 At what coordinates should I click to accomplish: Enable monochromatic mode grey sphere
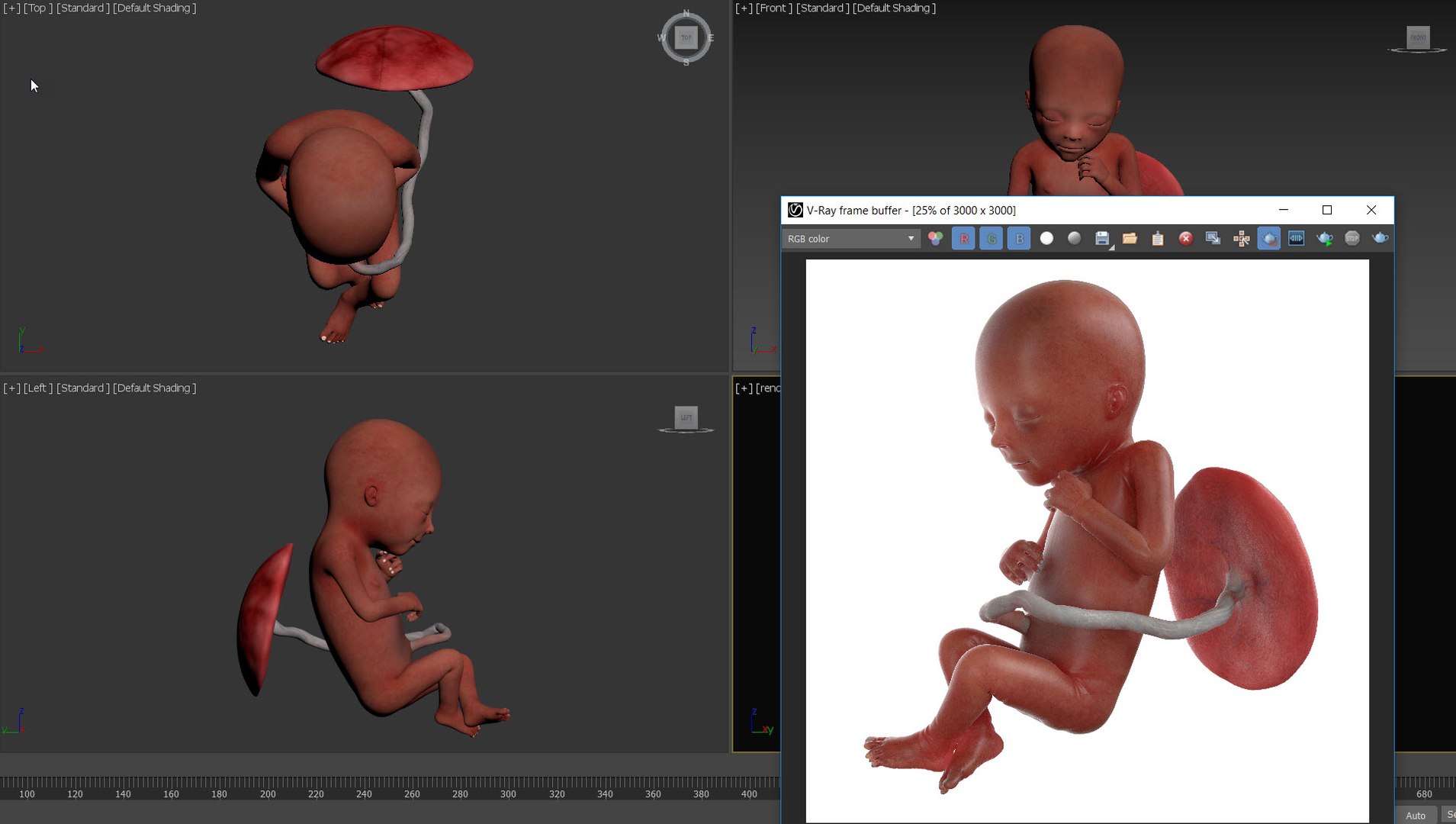click(x=1074, y=239)
